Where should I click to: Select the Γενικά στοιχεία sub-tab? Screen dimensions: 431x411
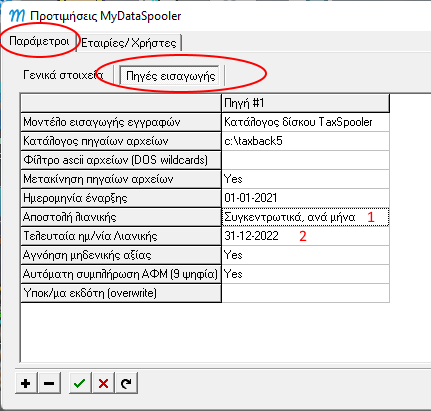(63, 75)
